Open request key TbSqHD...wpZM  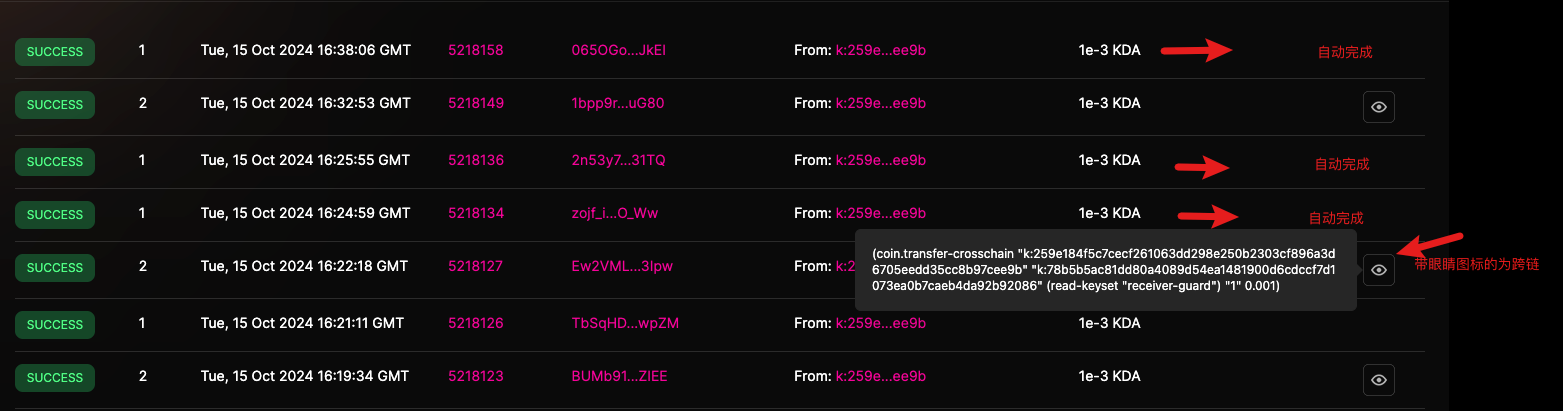[x=625, y=323]
